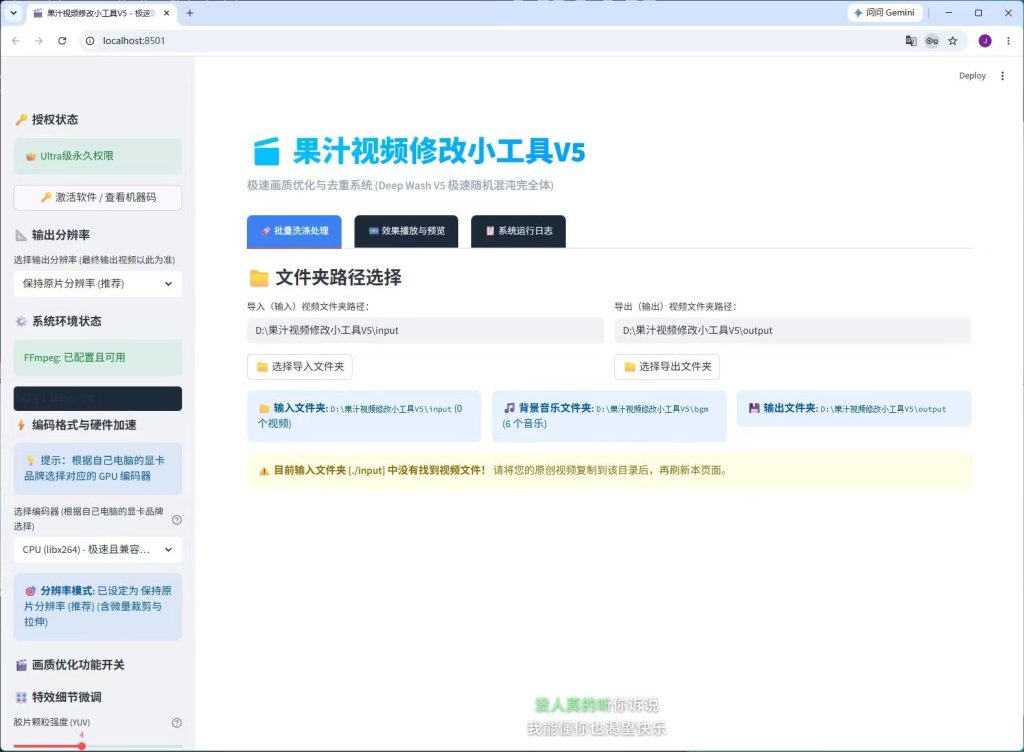This screenshot has width=1024, height=752.
Task: Click the 激活软件 / 查看机器码 button
Action: [x=98, y=197]
